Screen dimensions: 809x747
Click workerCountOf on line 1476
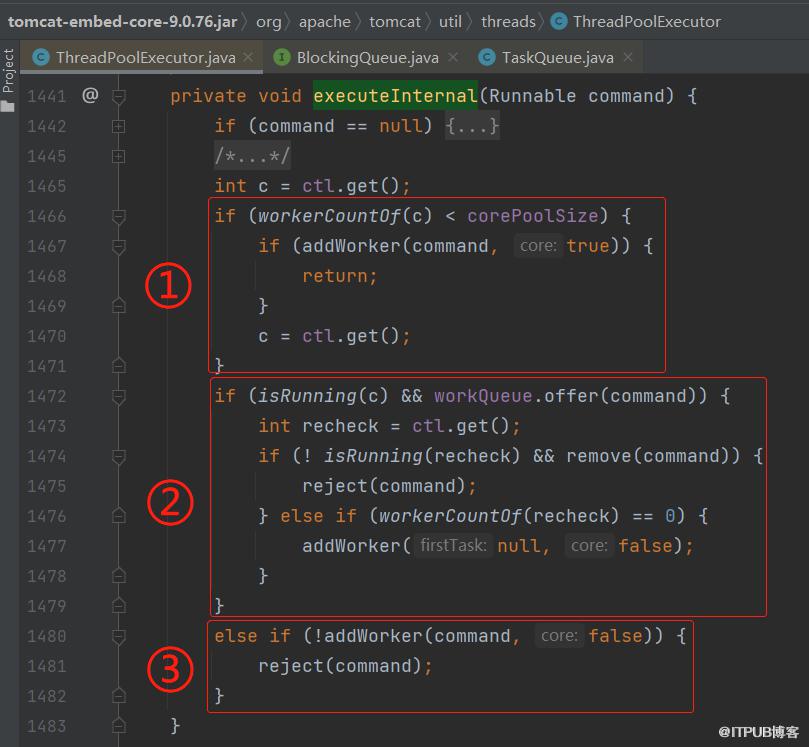(x=450, y=516)
